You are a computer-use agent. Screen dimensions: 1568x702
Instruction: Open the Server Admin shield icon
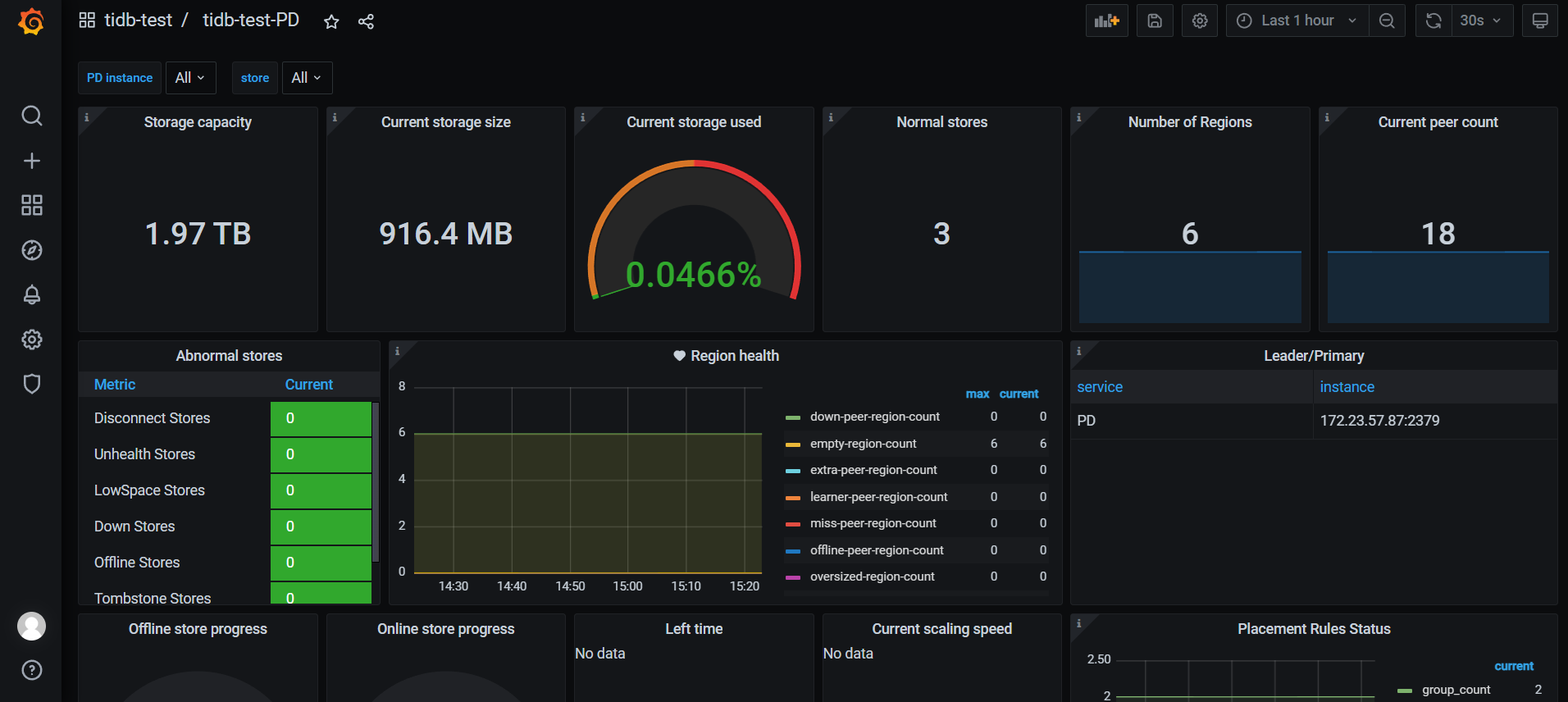click(x=31, y=384)
